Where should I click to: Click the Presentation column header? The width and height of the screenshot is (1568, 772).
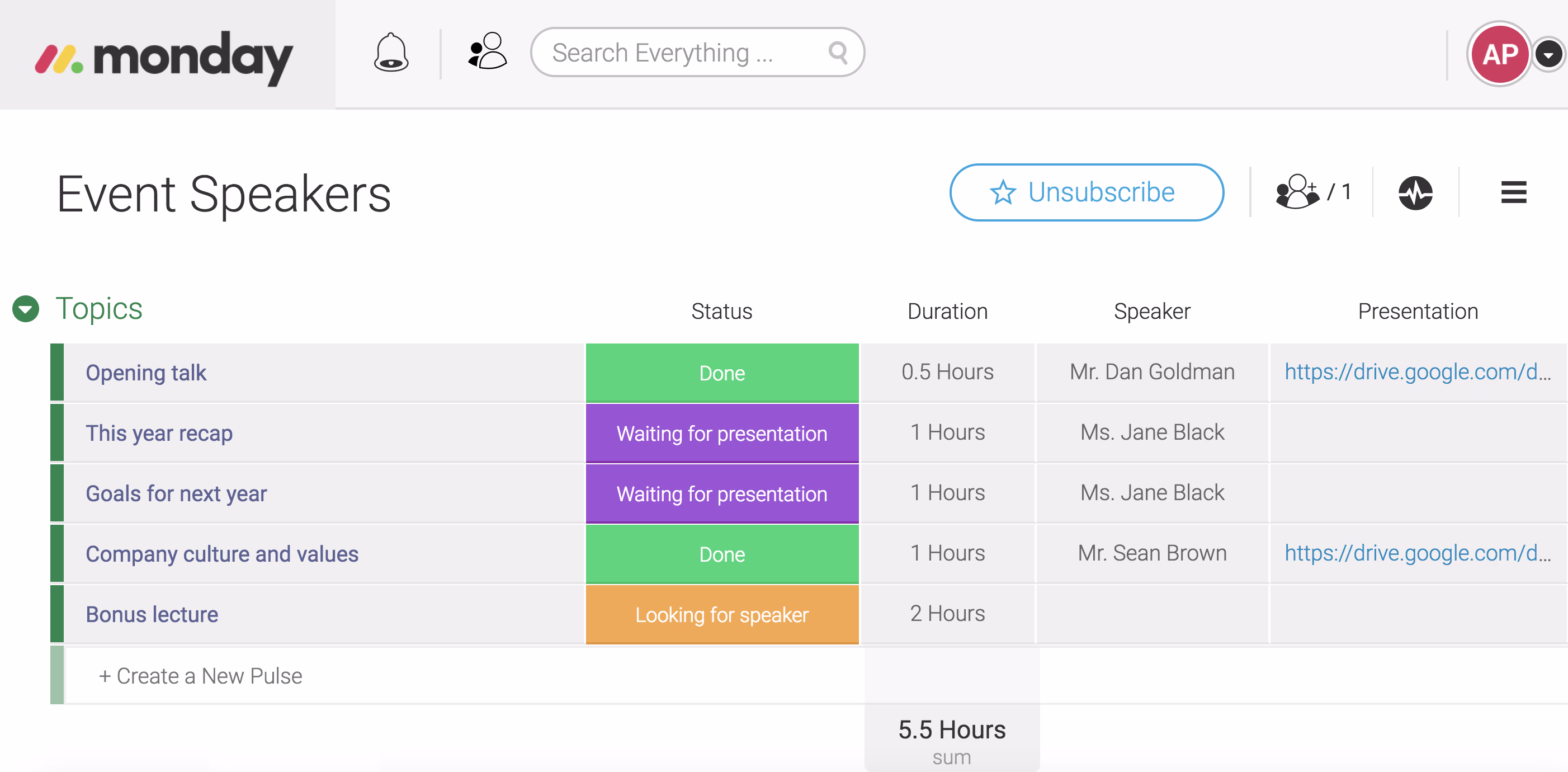(1418, 311)
